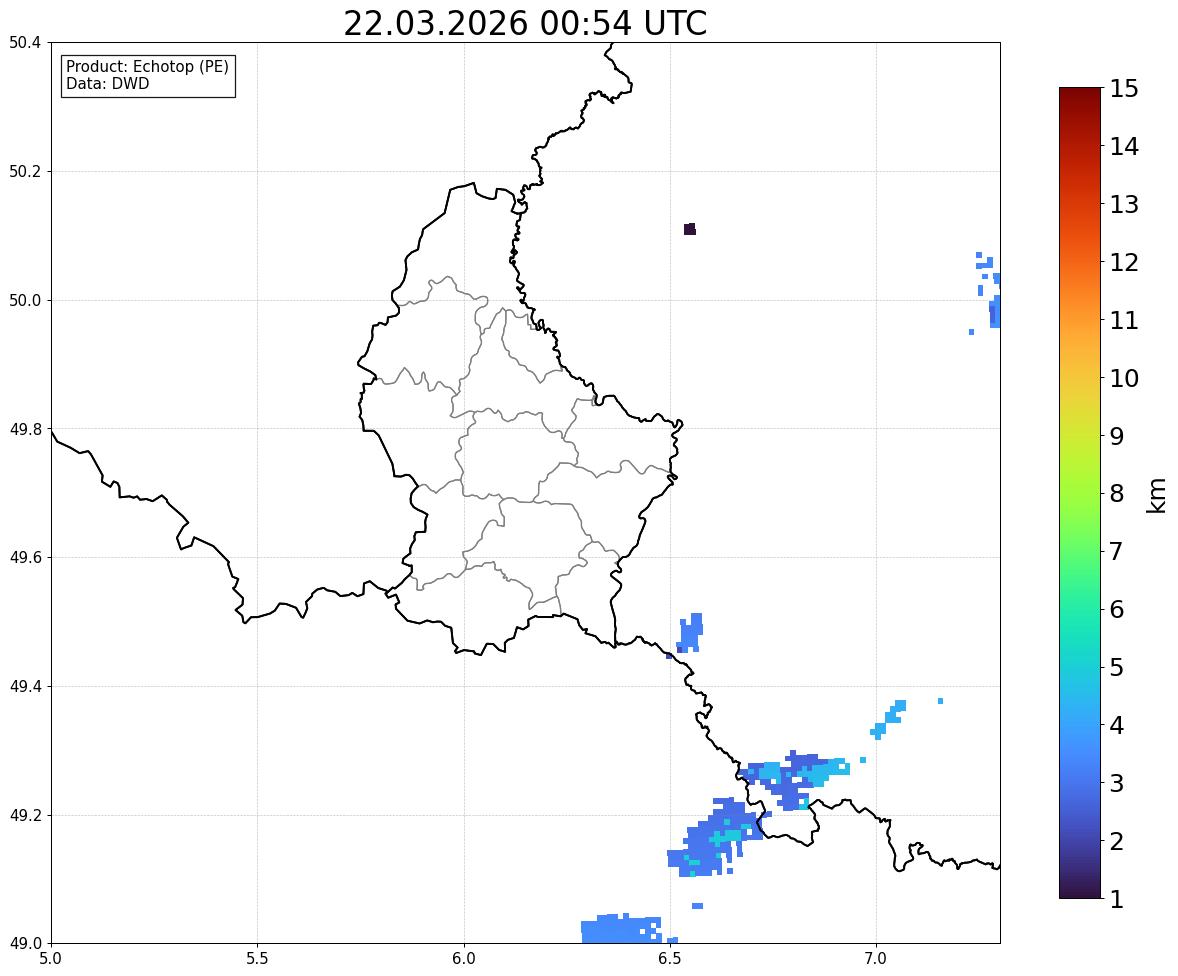Click the title '22.03.2026 00:54 UTC'
Viewport: 1178px width, 976px height.
tap(525, 23)
